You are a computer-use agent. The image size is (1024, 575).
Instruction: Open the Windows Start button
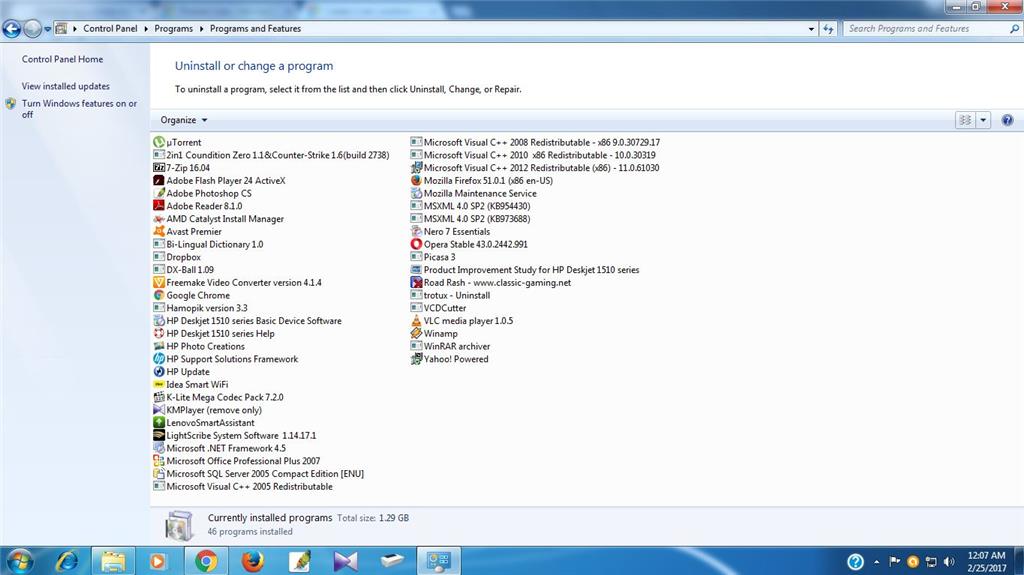point(20,561)
